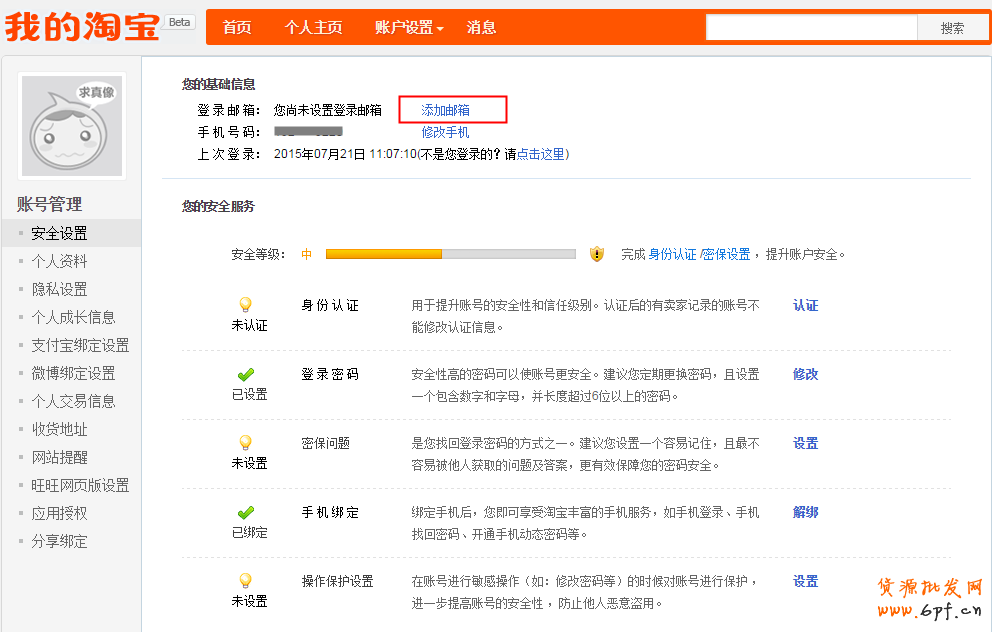Click 认证 for 身份认证

[805, 306]
